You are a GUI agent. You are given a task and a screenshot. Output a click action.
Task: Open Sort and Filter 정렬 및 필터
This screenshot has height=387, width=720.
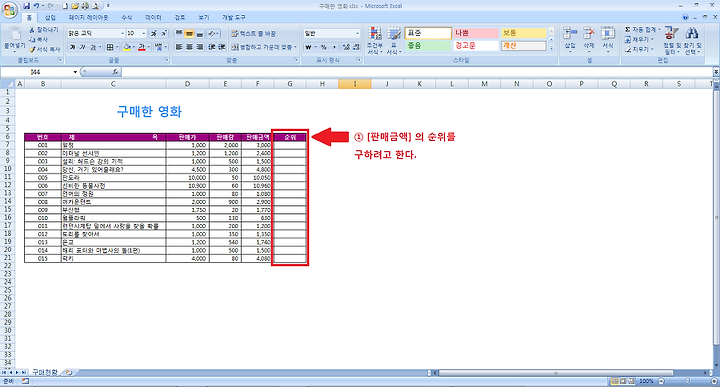point(671,40)
